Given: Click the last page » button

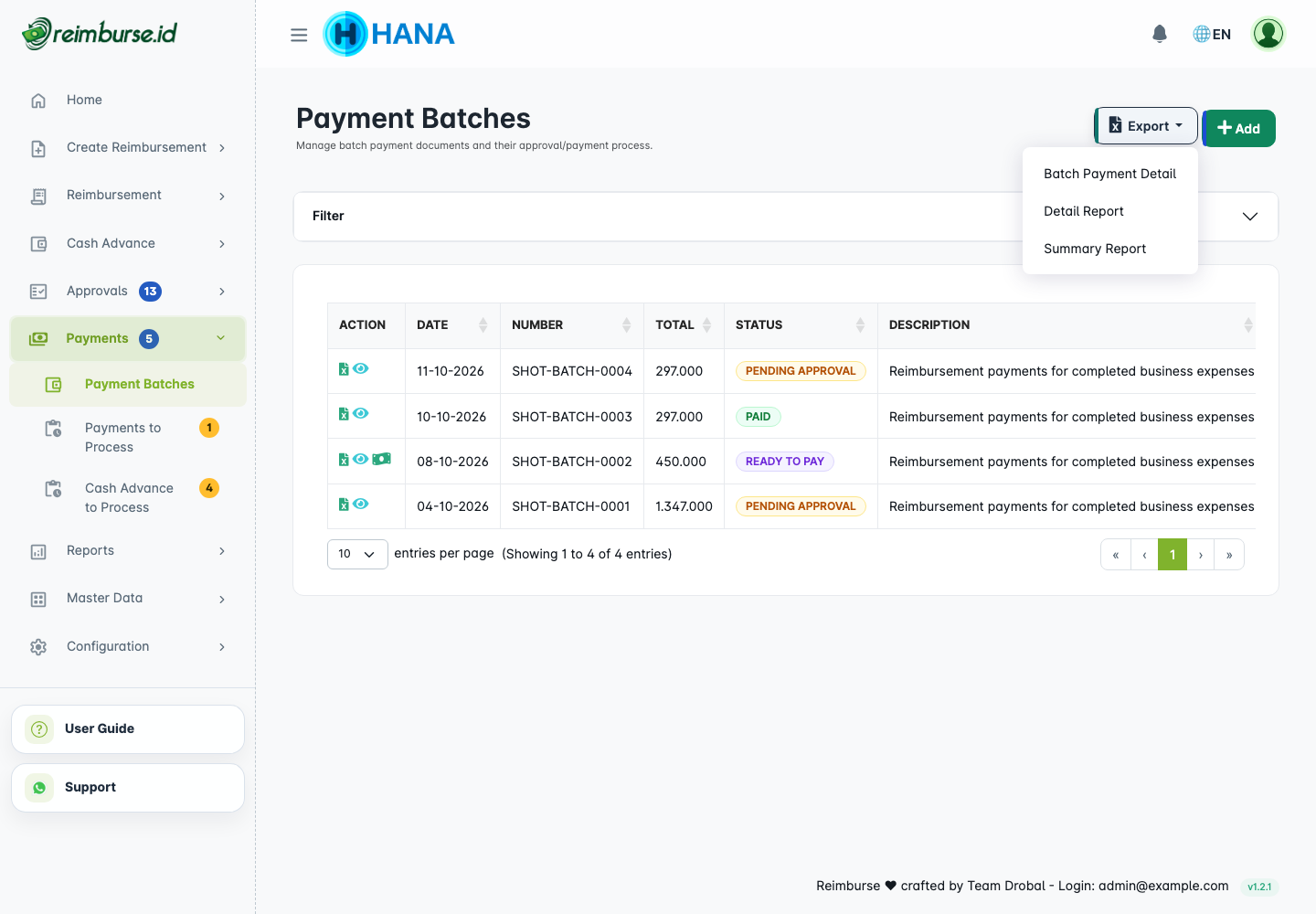Looking at the screenshot, I should pos(1229,555).
